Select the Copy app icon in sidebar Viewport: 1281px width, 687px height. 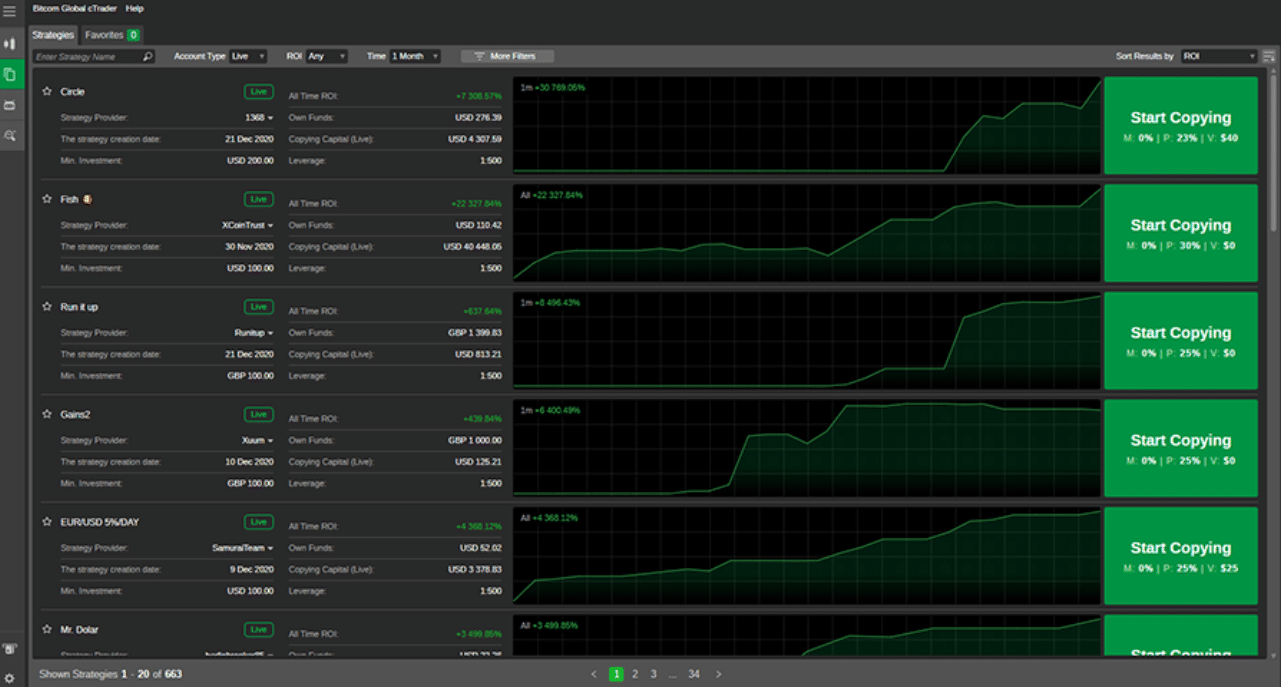(x=10, y=75)
